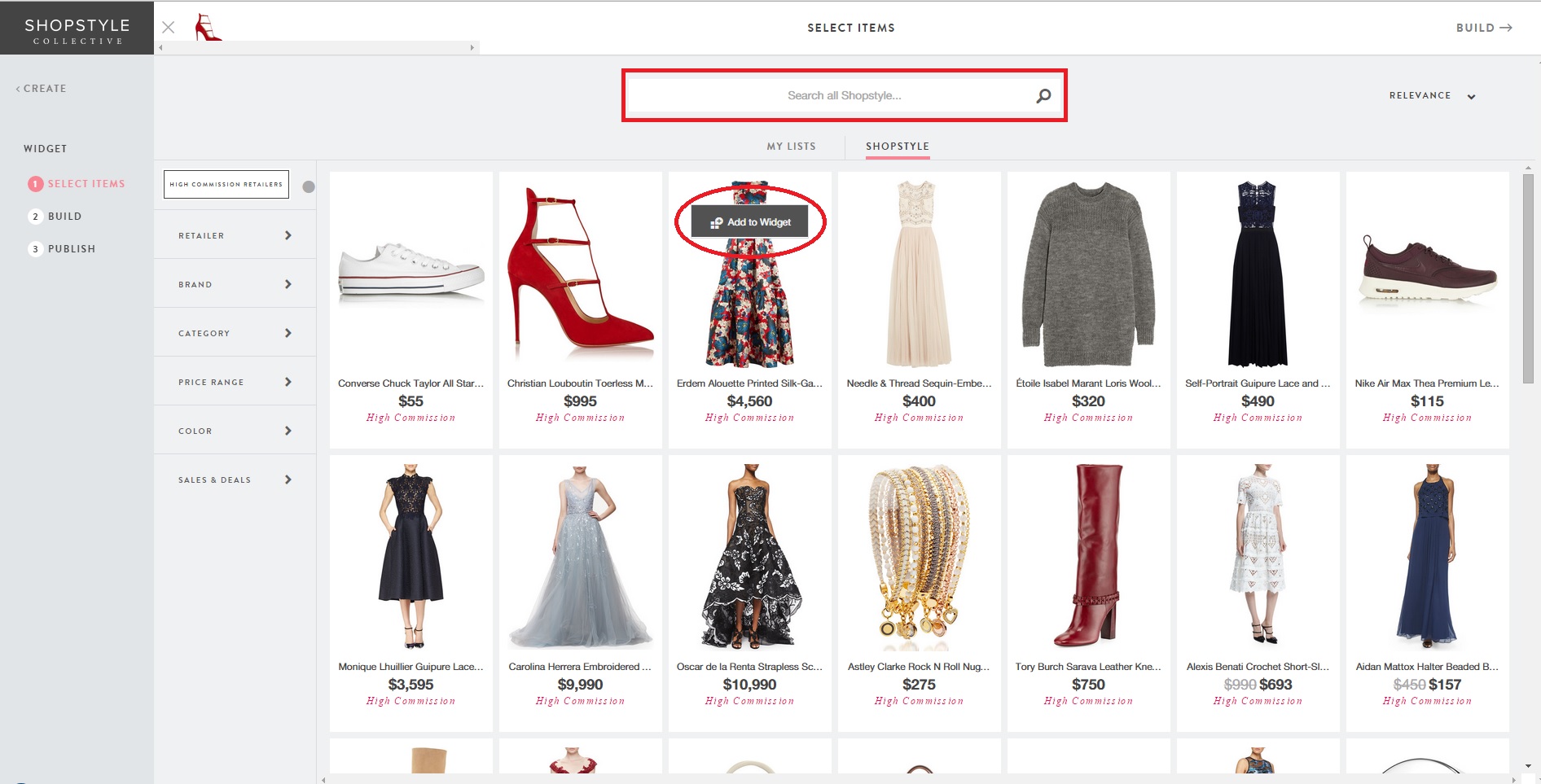Expand the Retailer filter
The image size is (1541, 784).
tap(235, 235)
